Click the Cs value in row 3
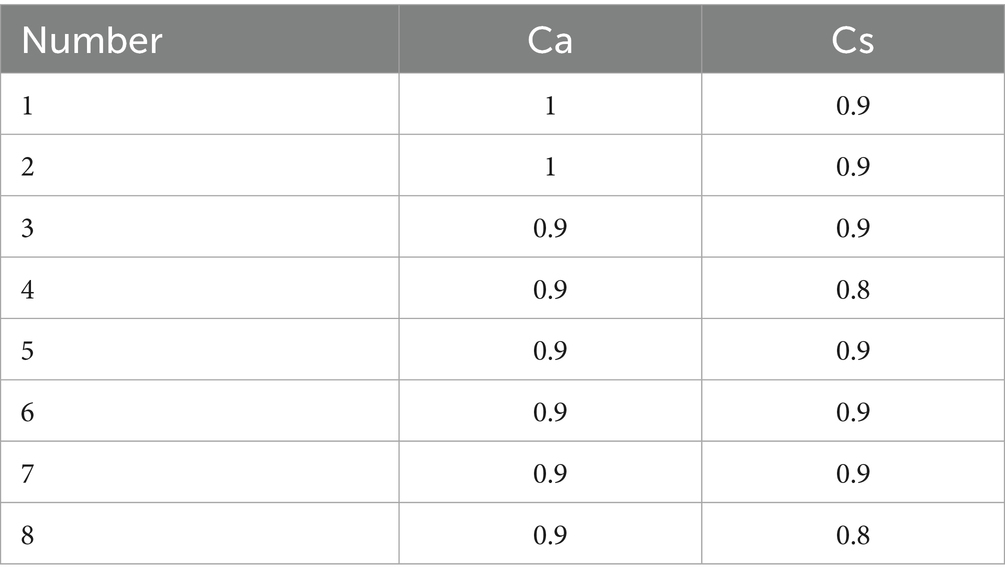 tap(853, 228)
